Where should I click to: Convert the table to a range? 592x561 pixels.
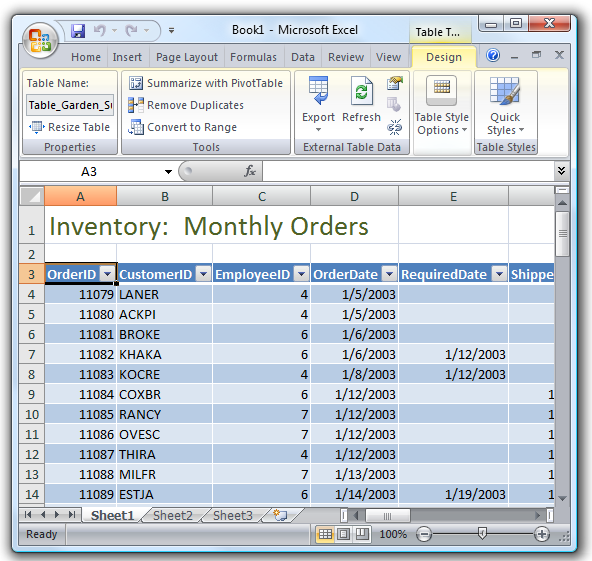pyautogui.click(x=182, y=127)
